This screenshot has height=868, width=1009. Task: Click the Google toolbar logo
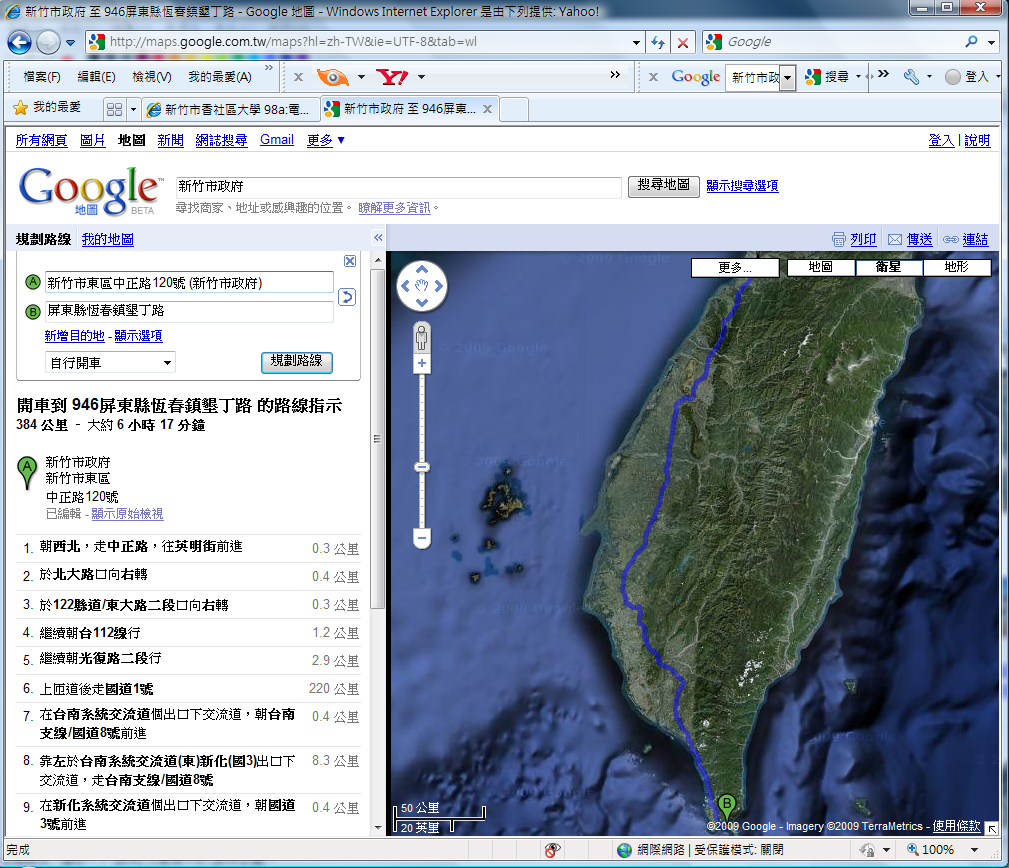pyautogui.click(x=696, y=77)
